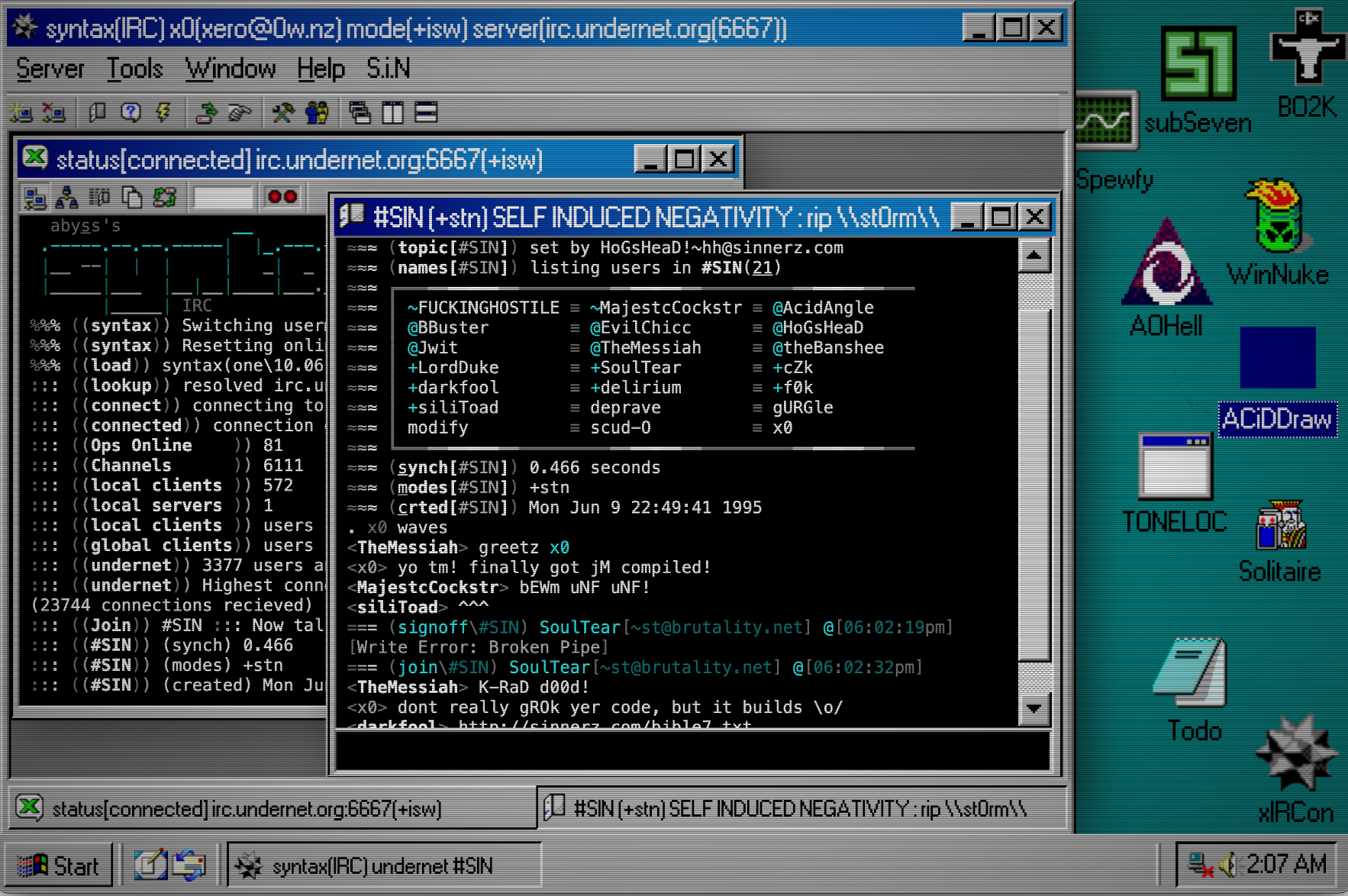This screenshot has height=896, width=1348.
Task: Click the #SIN channel scrollbar thumb
Action: coord(1034,485)
